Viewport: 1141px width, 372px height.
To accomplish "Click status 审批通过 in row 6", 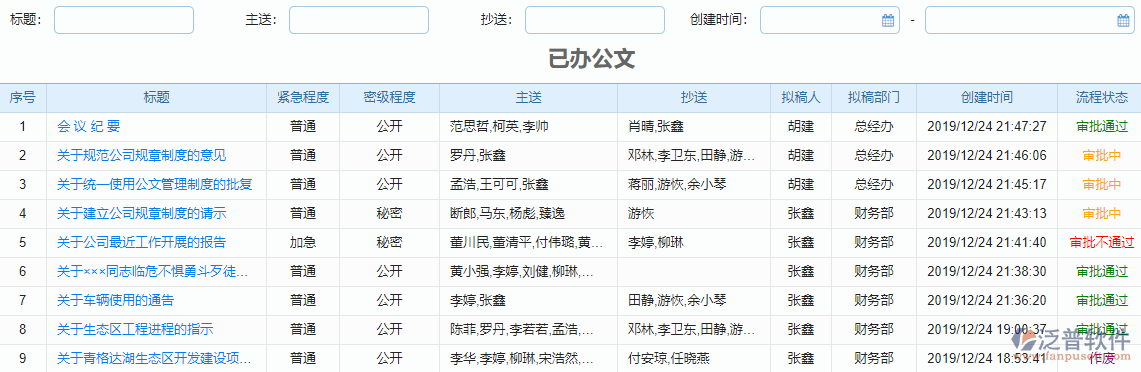I will pos(1102,272).
